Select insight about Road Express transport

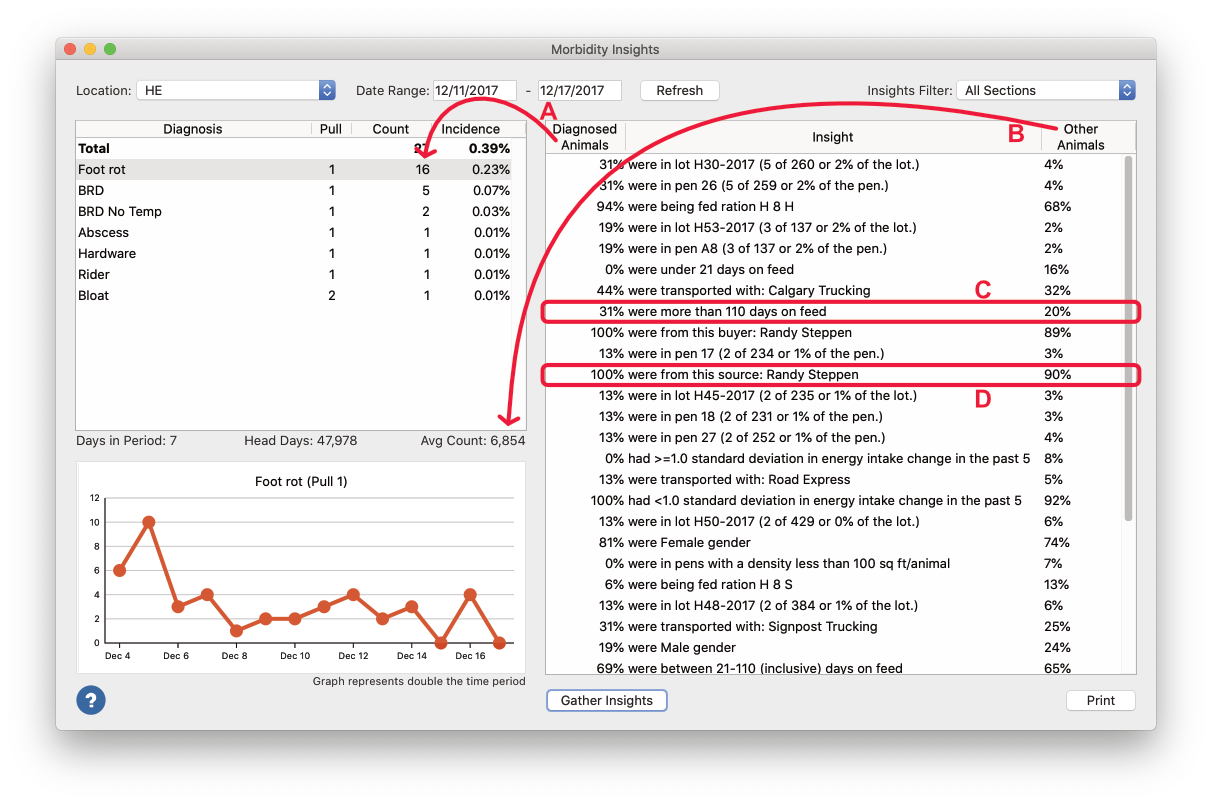point(834,479)
